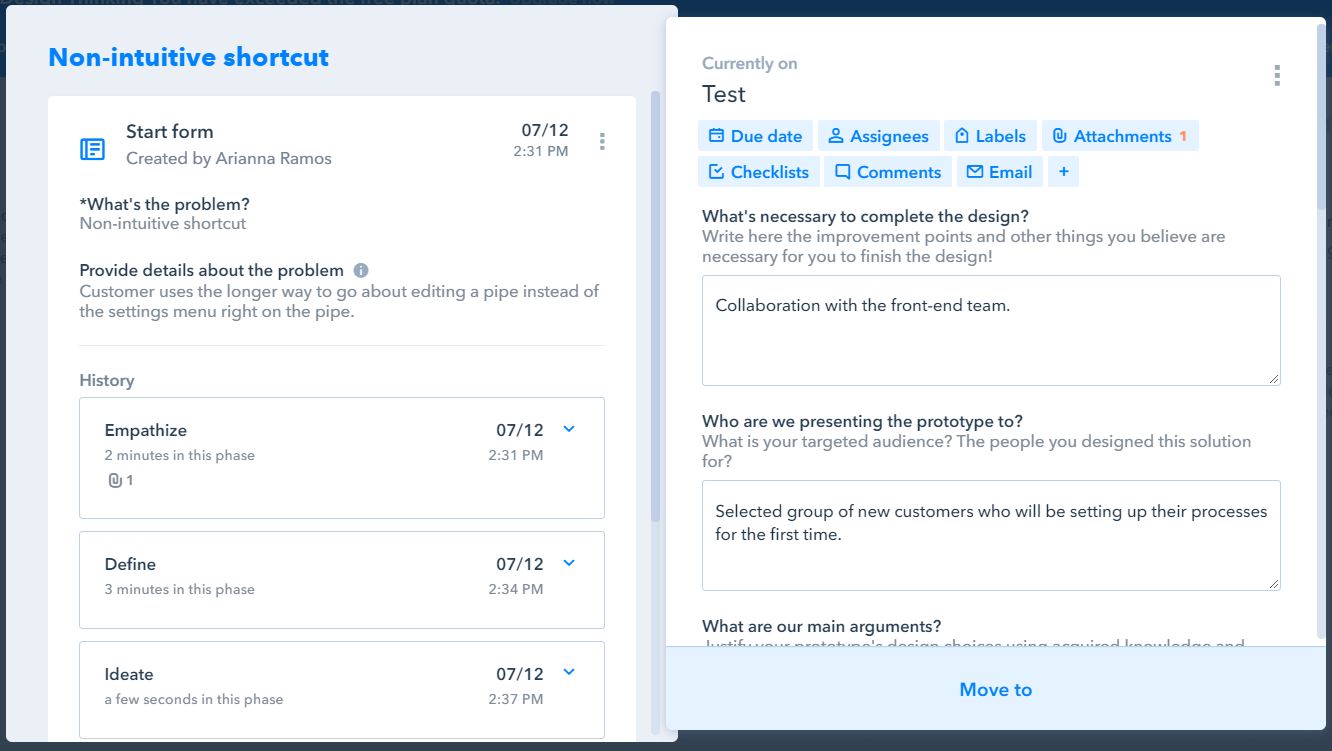
Task: Open the Attachments section
Action: pyautogui.click(x=1120, y=136)
